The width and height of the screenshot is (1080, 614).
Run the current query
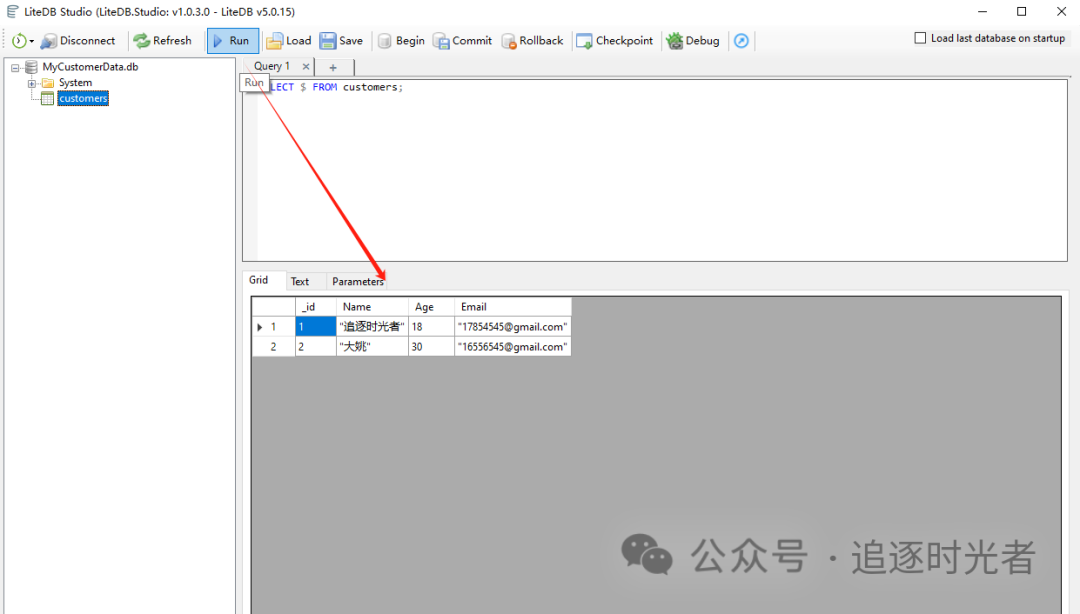point(233,41)
